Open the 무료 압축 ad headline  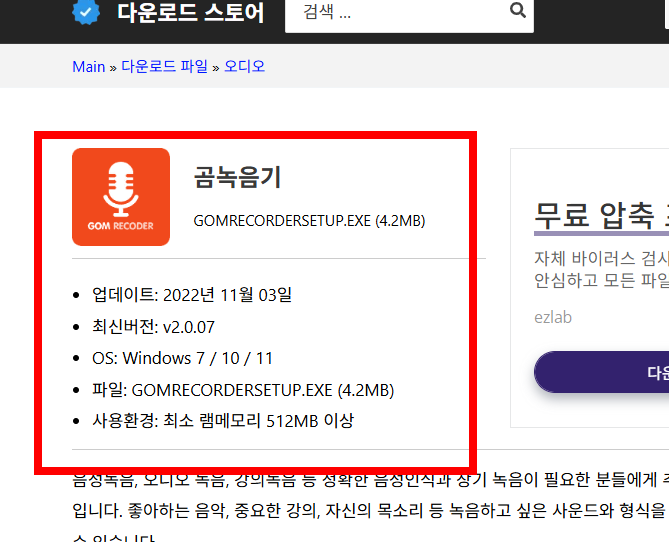[601, 216]
